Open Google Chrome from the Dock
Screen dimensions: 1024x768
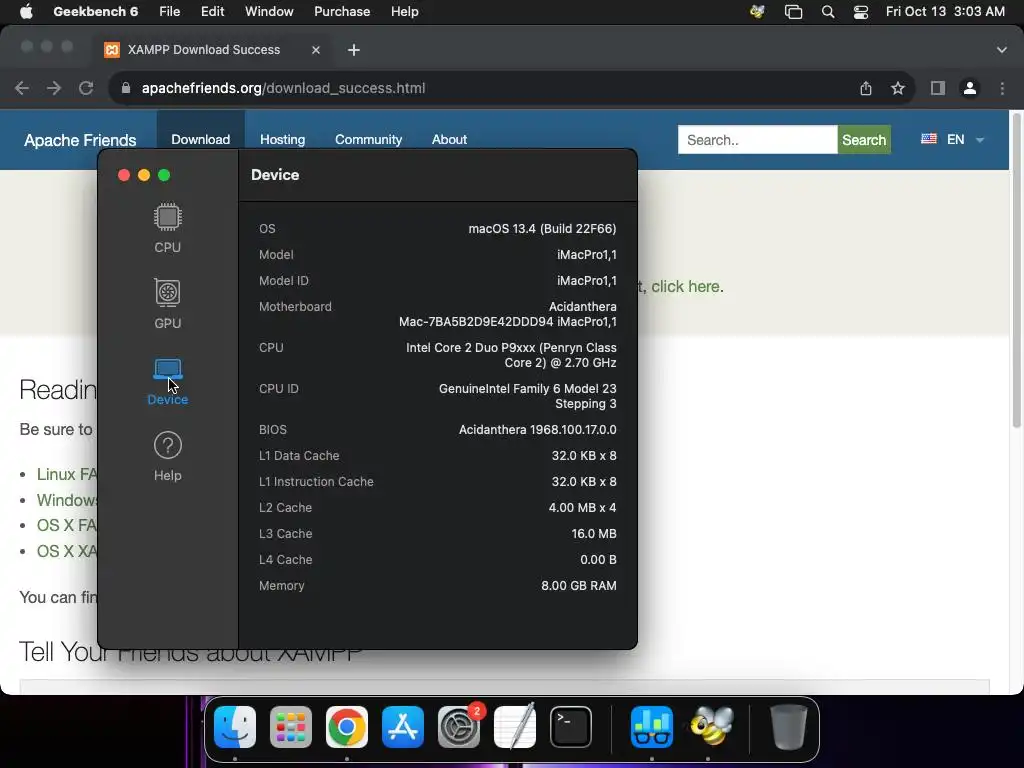pyautogui.click(x=347, y=727)
